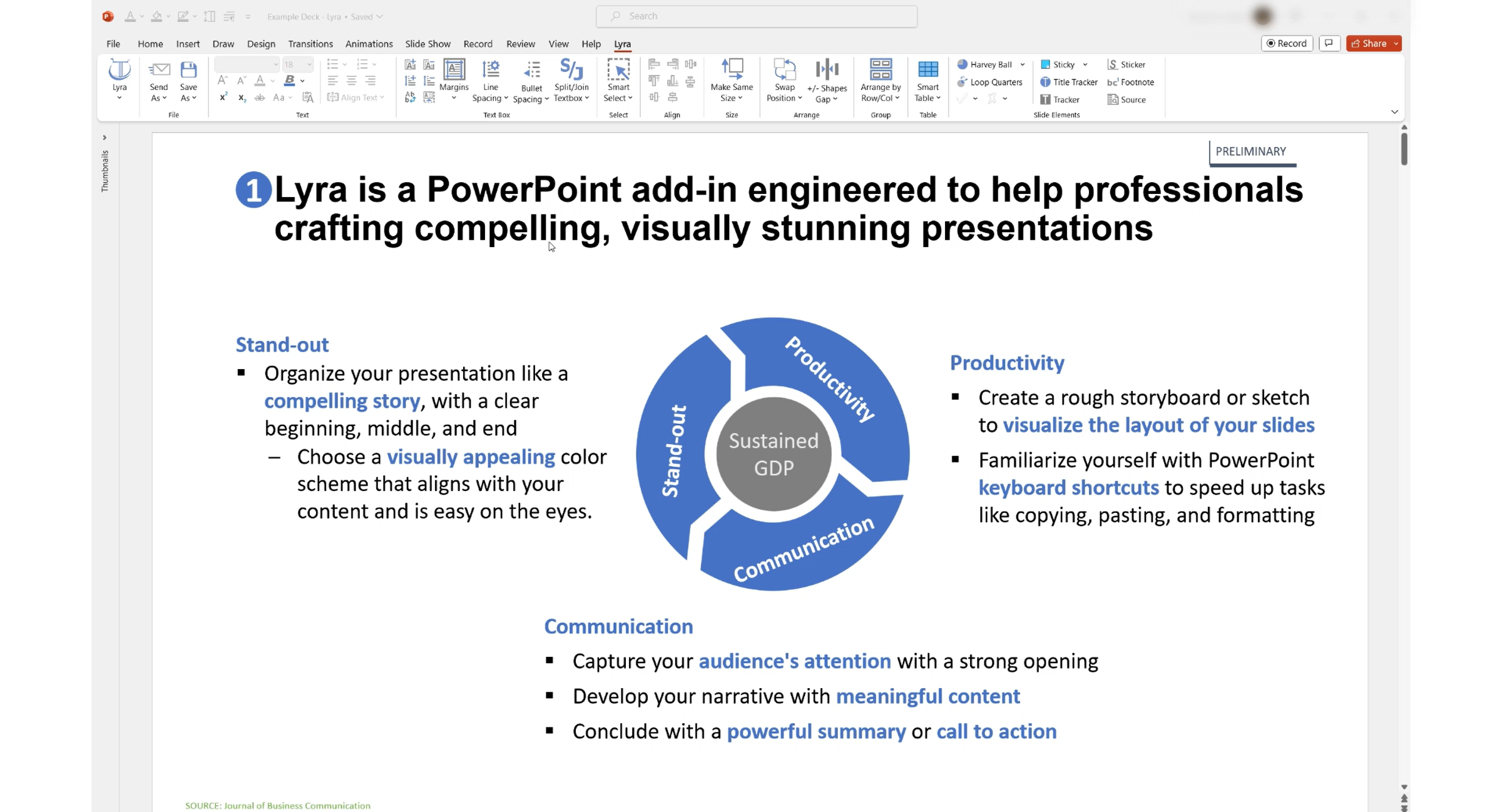
Task: Click the PowerPoint app icon in title bar
Action: (x=108, y=16)
